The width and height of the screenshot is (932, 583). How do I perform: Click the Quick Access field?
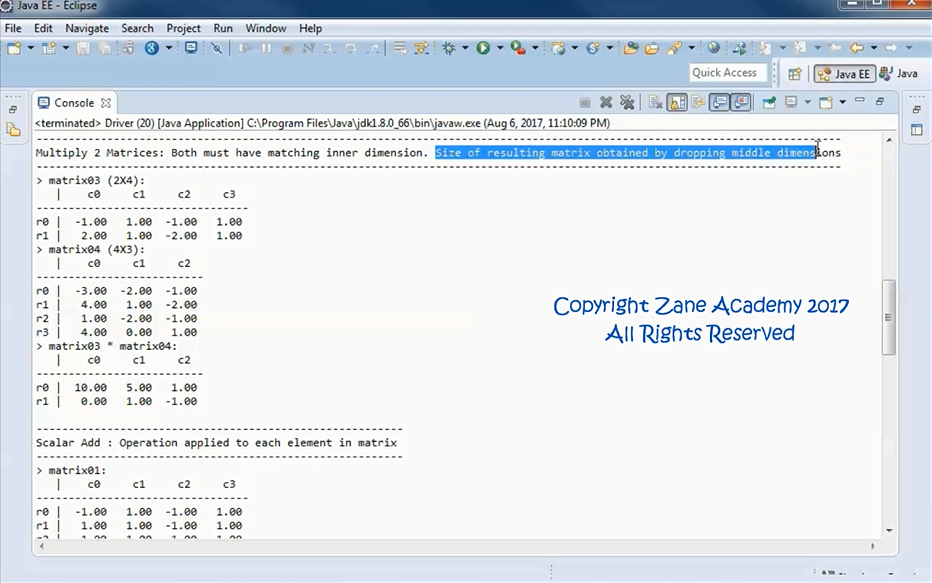[x=728, y=72]
